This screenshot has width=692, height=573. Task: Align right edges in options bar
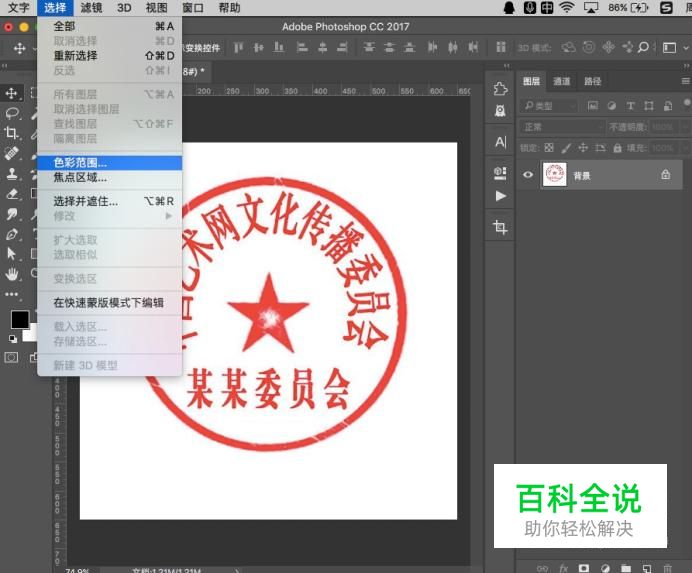coord(342,47)
